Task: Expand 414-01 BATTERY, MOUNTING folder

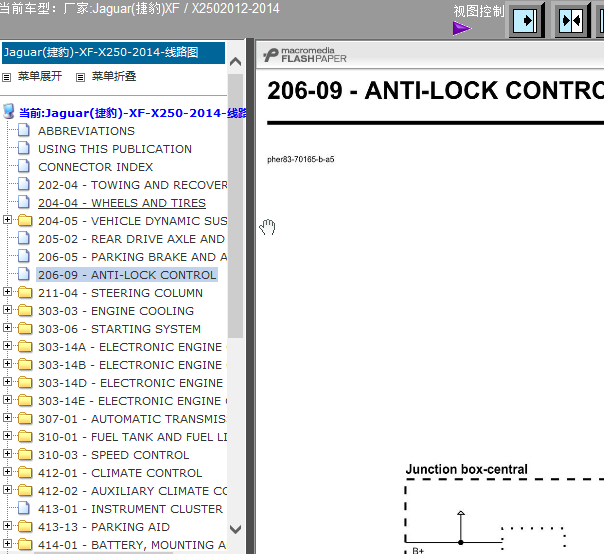Action: (7, 544)
